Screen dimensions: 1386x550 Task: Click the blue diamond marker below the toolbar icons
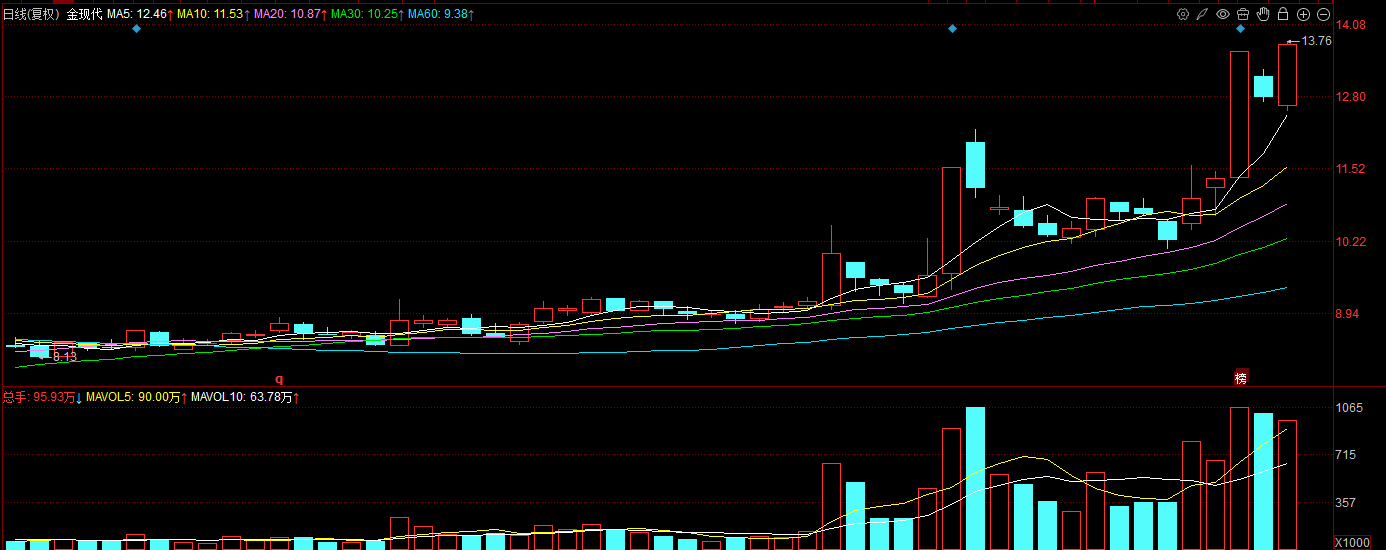[1240, 29]
